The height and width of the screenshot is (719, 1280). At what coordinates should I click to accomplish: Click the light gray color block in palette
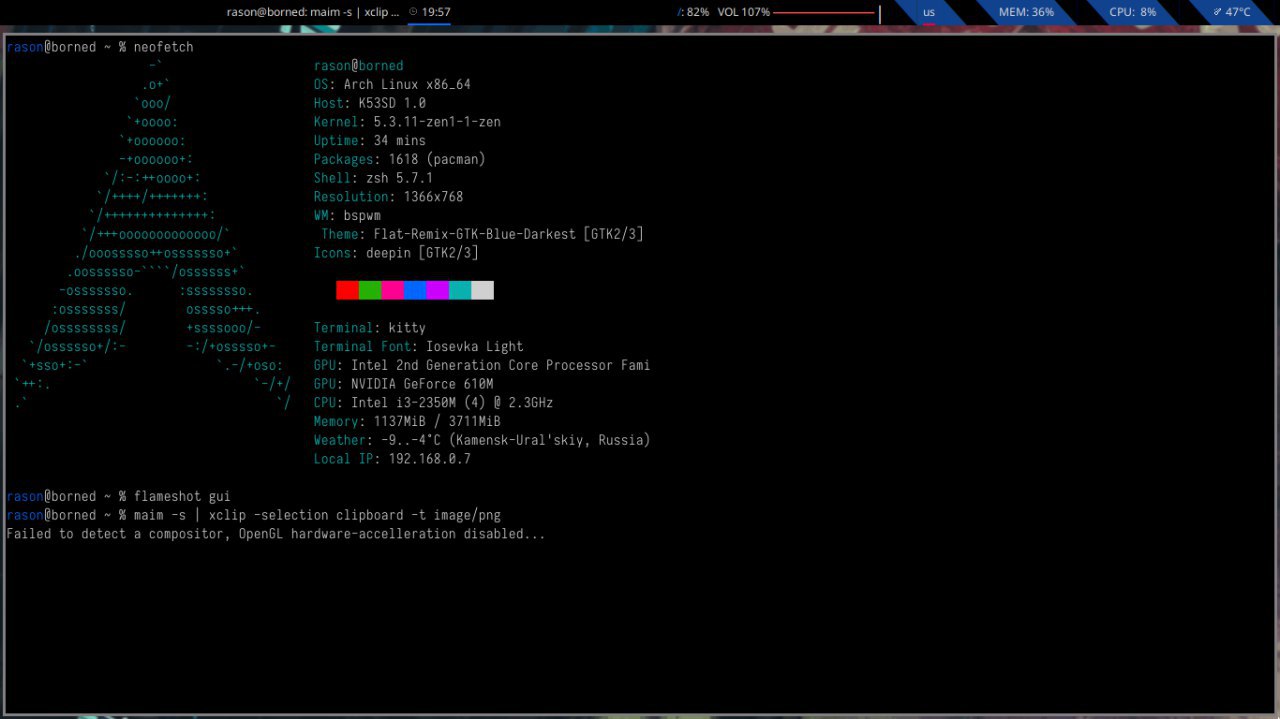click(482, 290)
